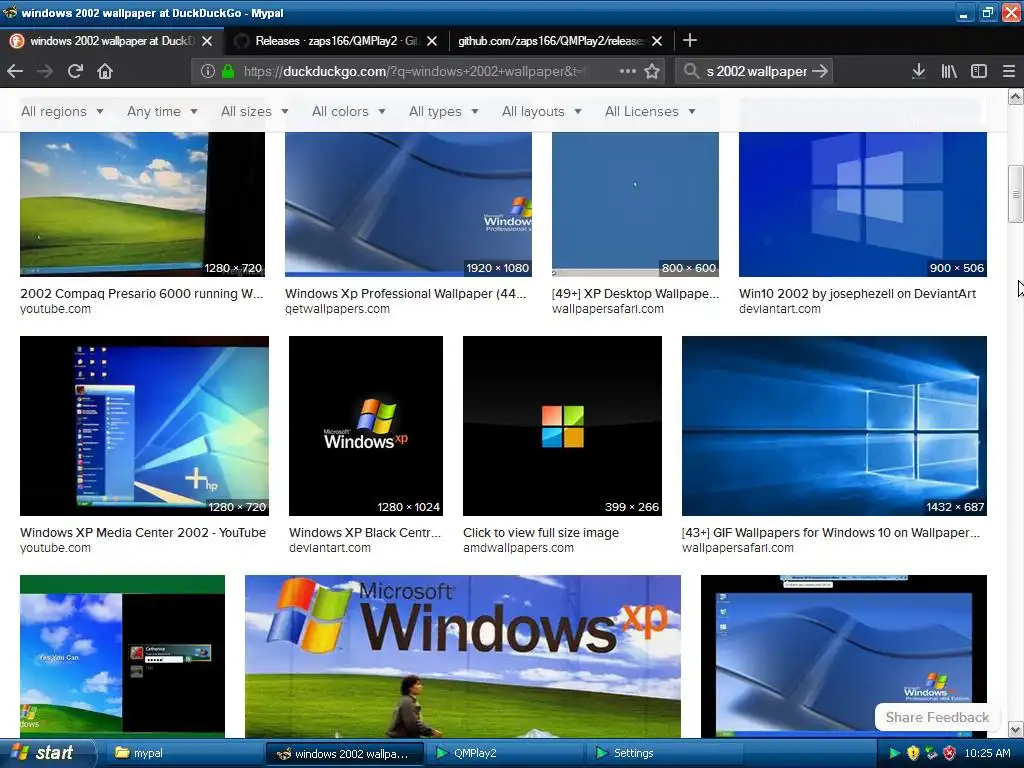Image resolution: width=1024 pixels, height=768 pixels.
Task: Open Click to view full size image link
Action: point(541,533)
